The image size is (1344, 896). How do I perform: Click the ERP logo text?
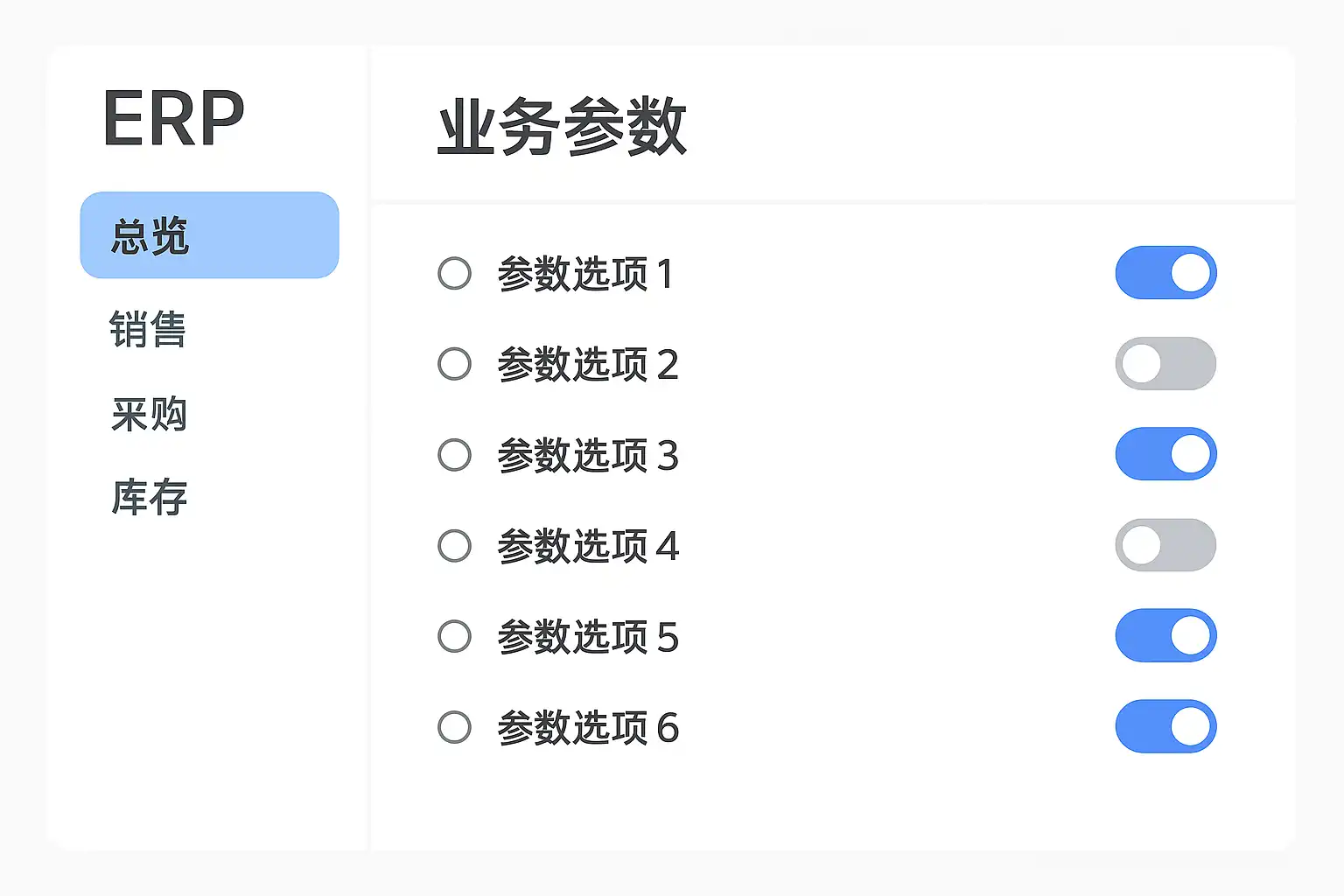pos(173,119)
